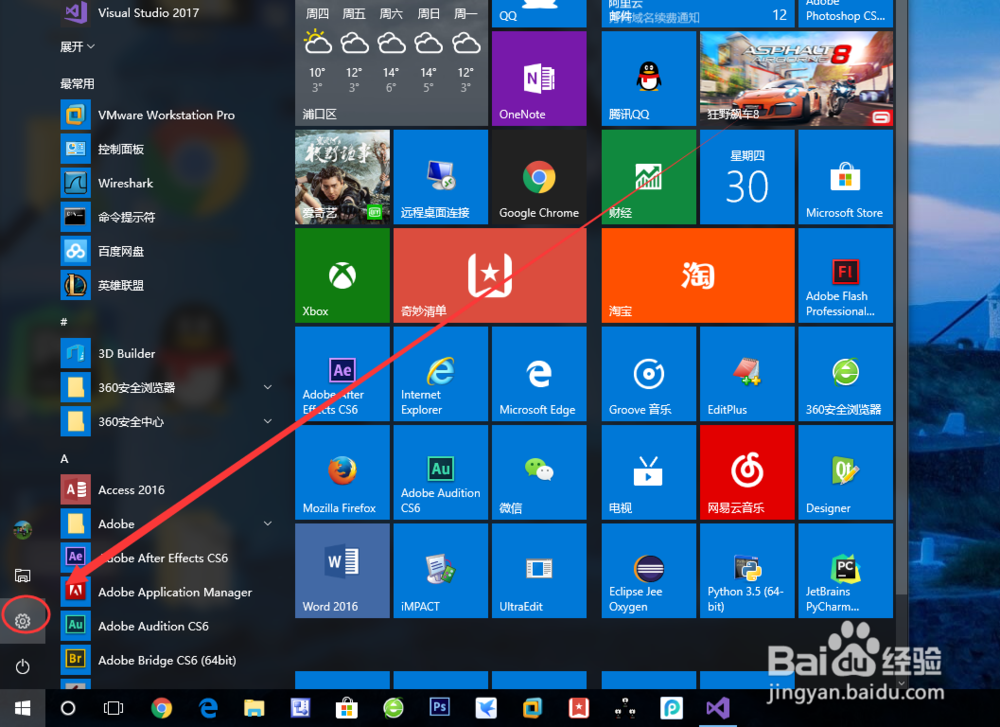1000x727 pixels.
Task: Open the iMPACT tile
Action: click(x=441, y=571)
